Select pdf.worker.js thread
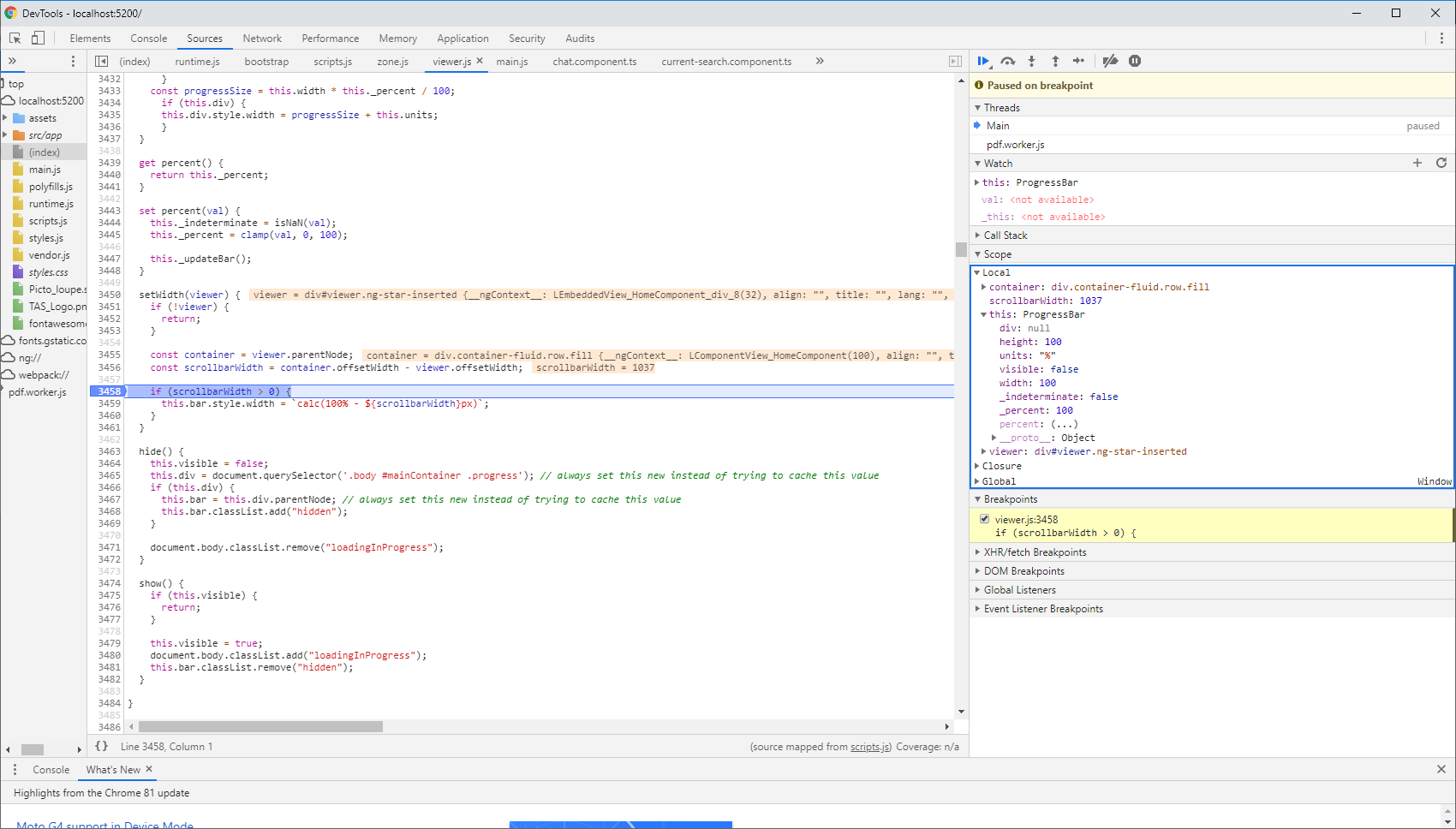 [1015, 145]
